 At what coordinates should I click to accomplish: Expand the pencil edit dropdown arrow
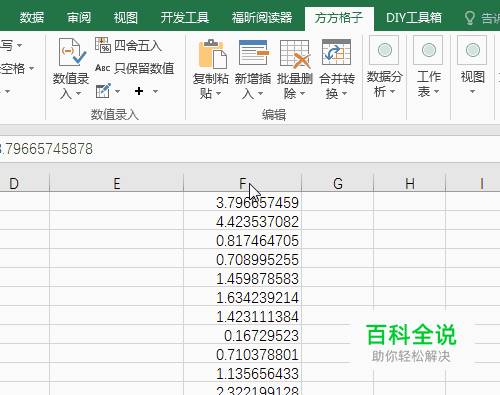pos(117,91)
